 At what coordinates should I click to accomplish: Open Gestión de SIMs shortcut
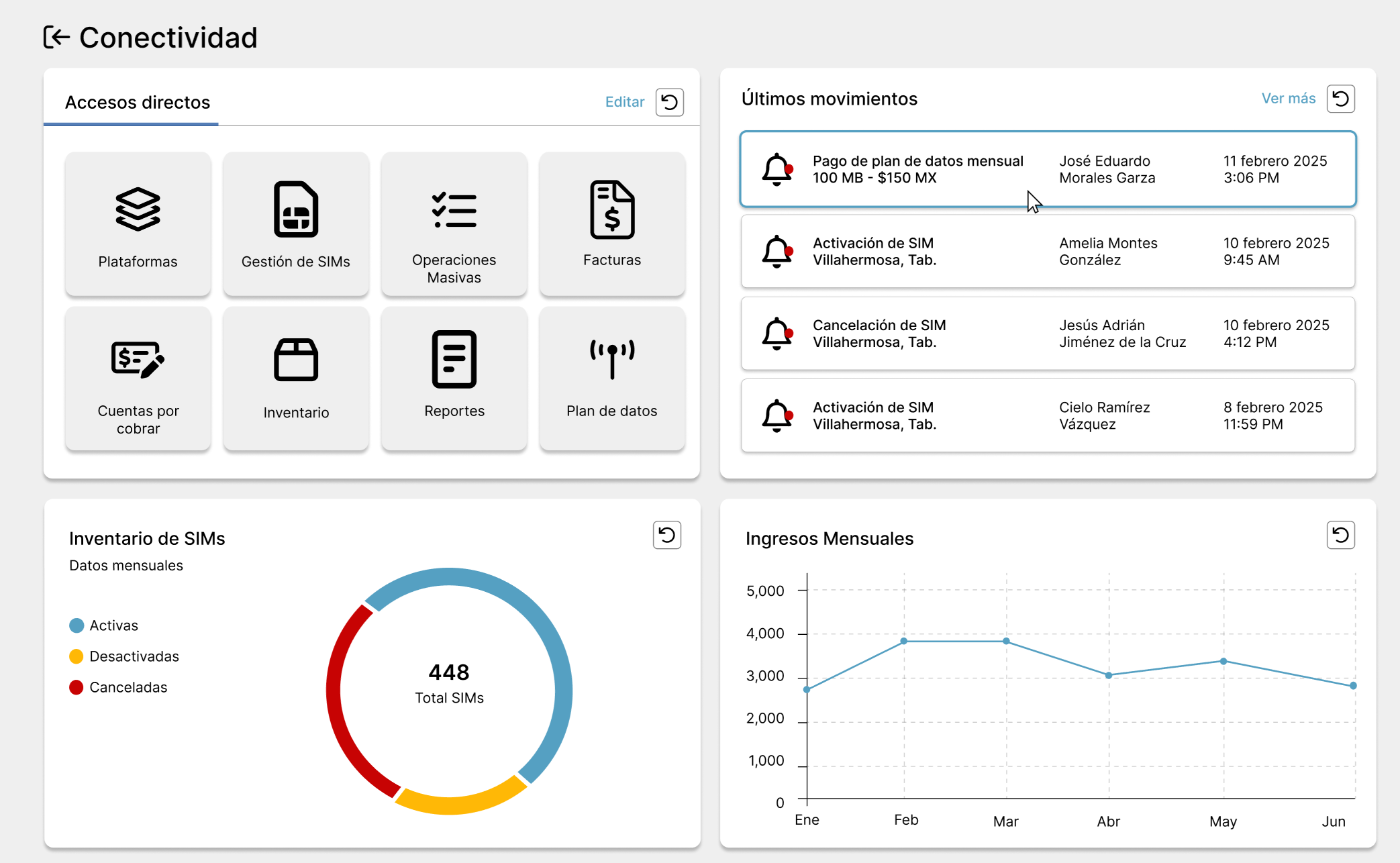coord(296,224)
